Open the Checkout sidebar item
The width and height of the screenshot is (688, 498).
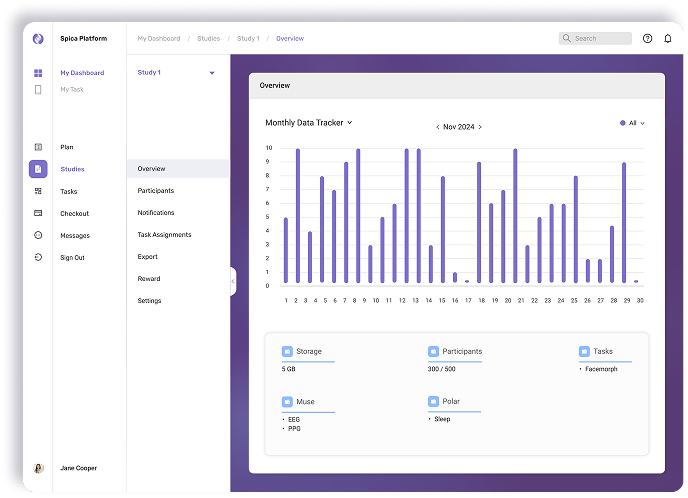click(75, 213)
